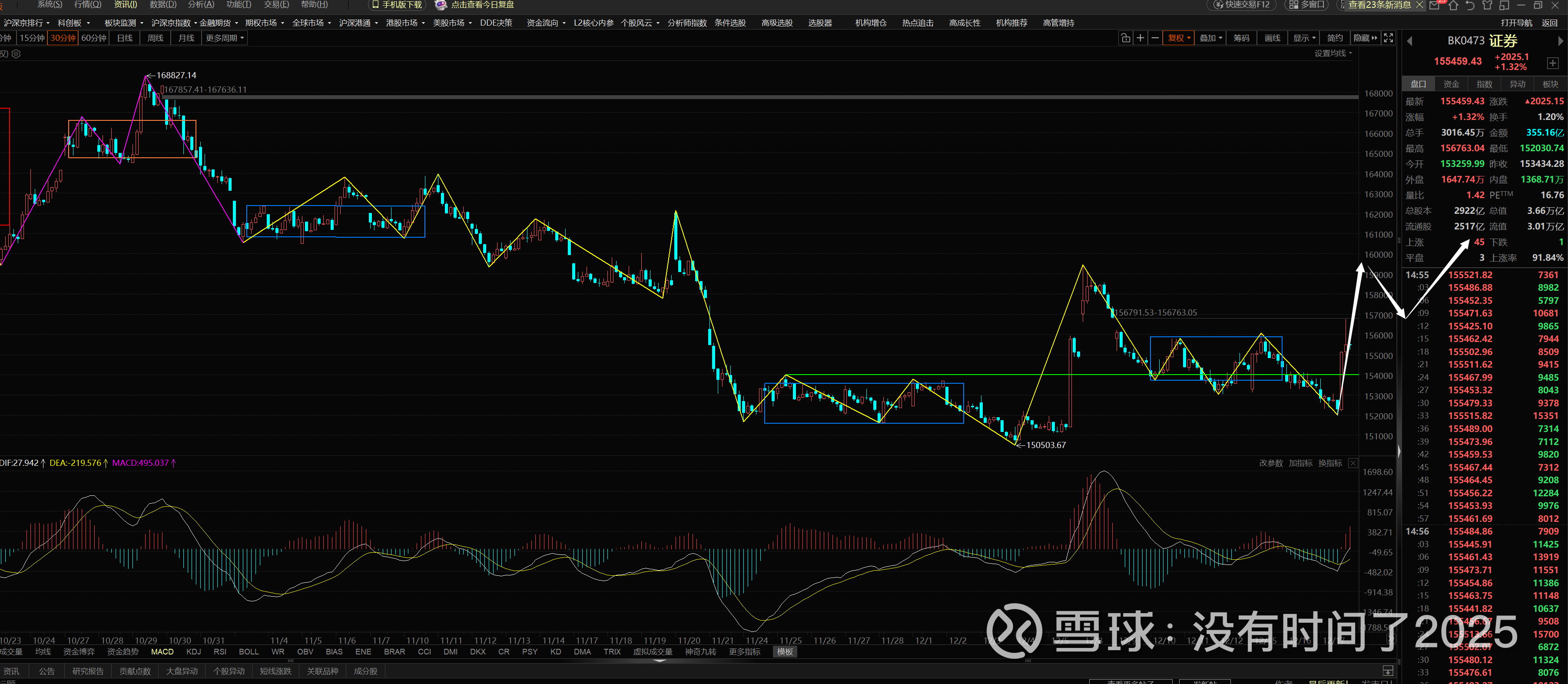Select the KDJ indicator tab
The image size is (1568, 684).
click(194, 652)
